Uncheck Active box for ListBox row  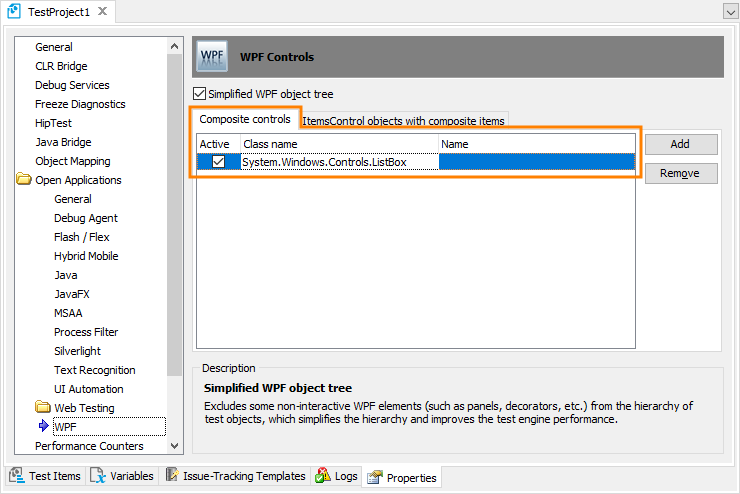pyautogui.click(x=218, y=162)
